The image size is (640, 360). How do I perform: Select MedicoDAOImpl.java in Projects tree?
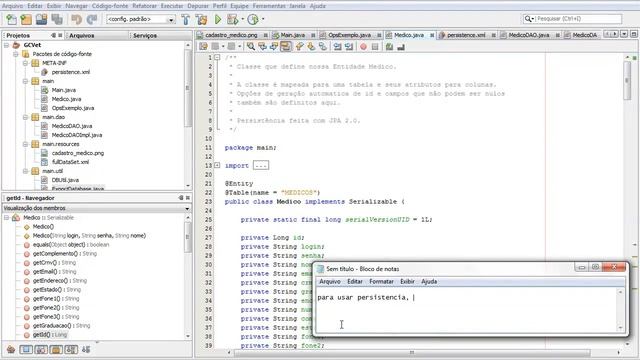click(x=77, y=135)
